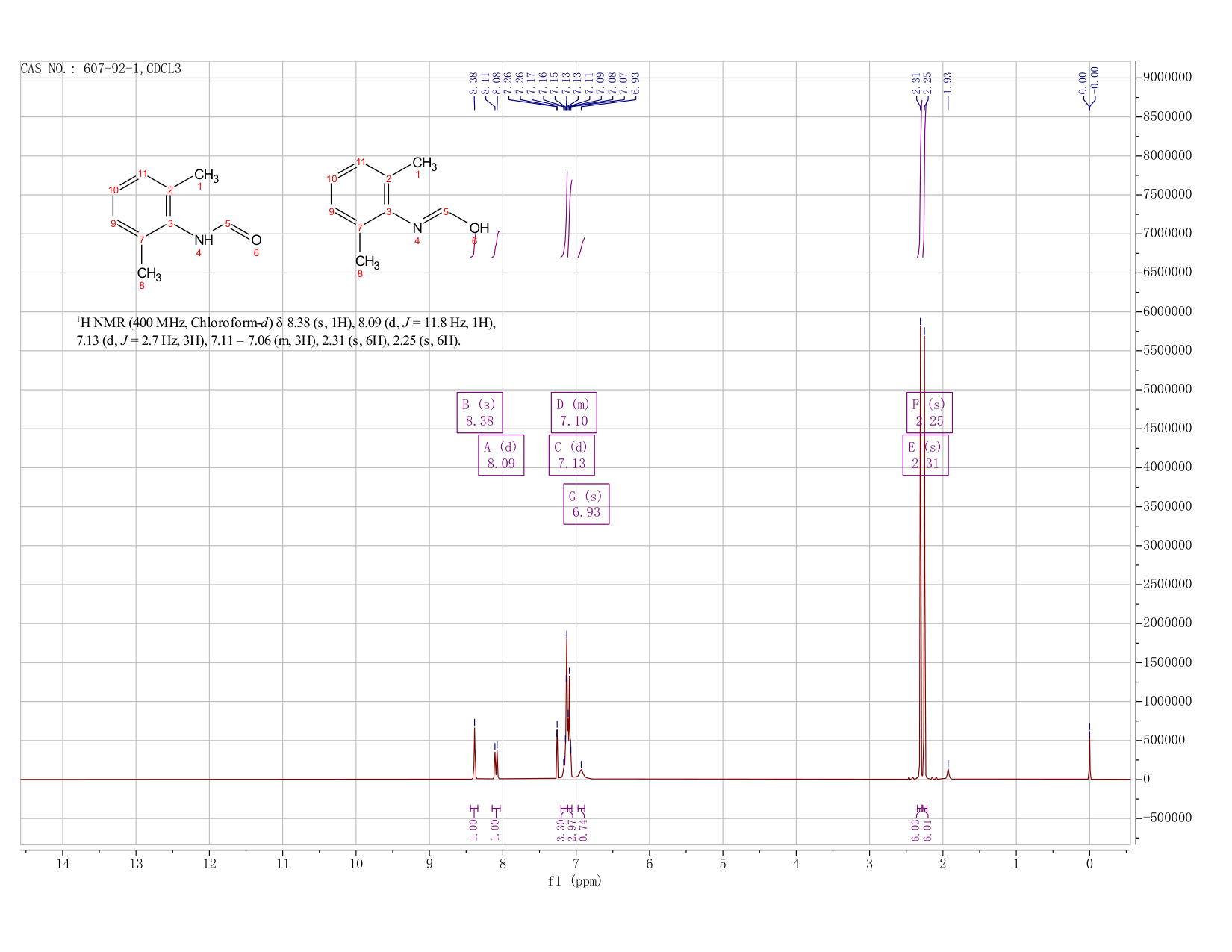Click the 1H NMR report text line

coord(286,323)
